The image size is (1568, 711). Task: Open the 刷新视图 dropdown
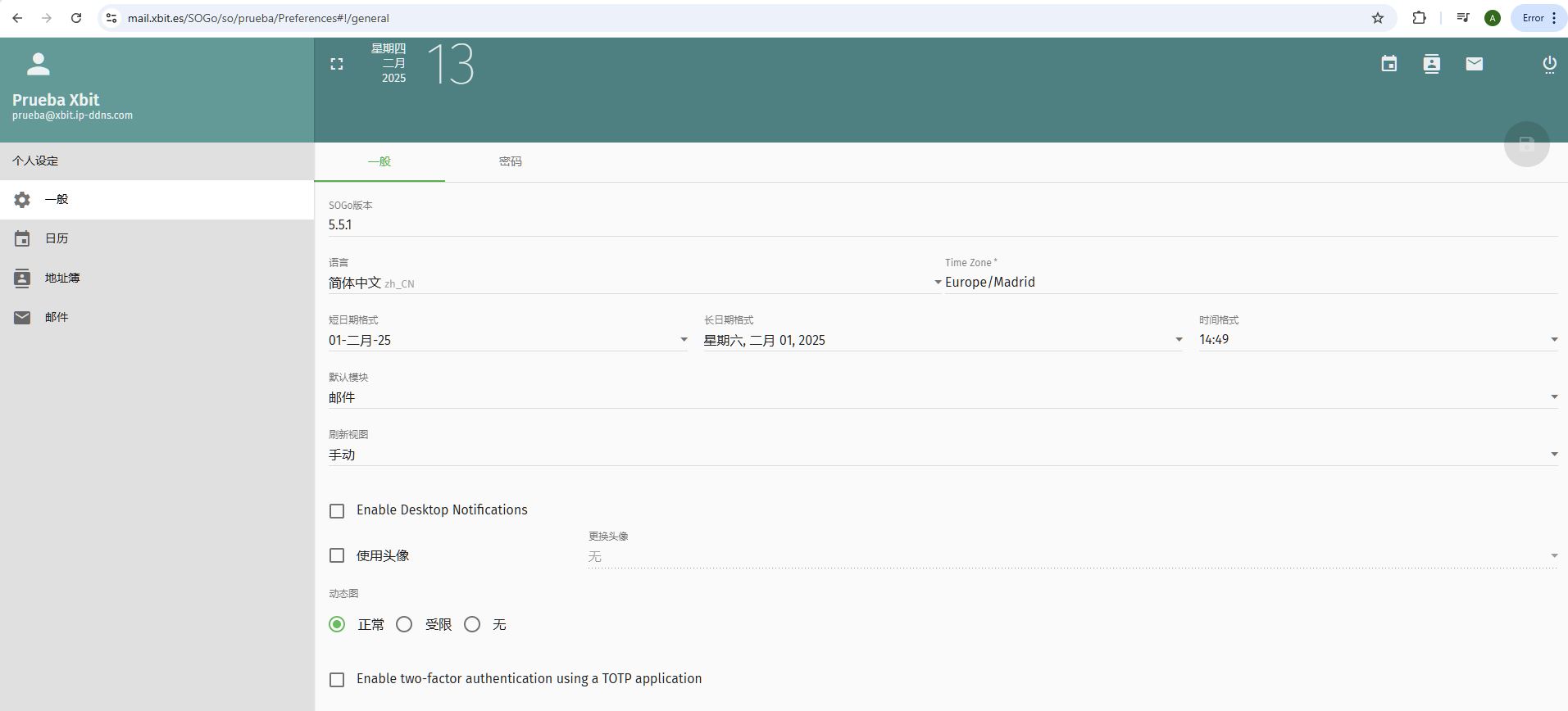pyautogui.click(x=943, y=455)
